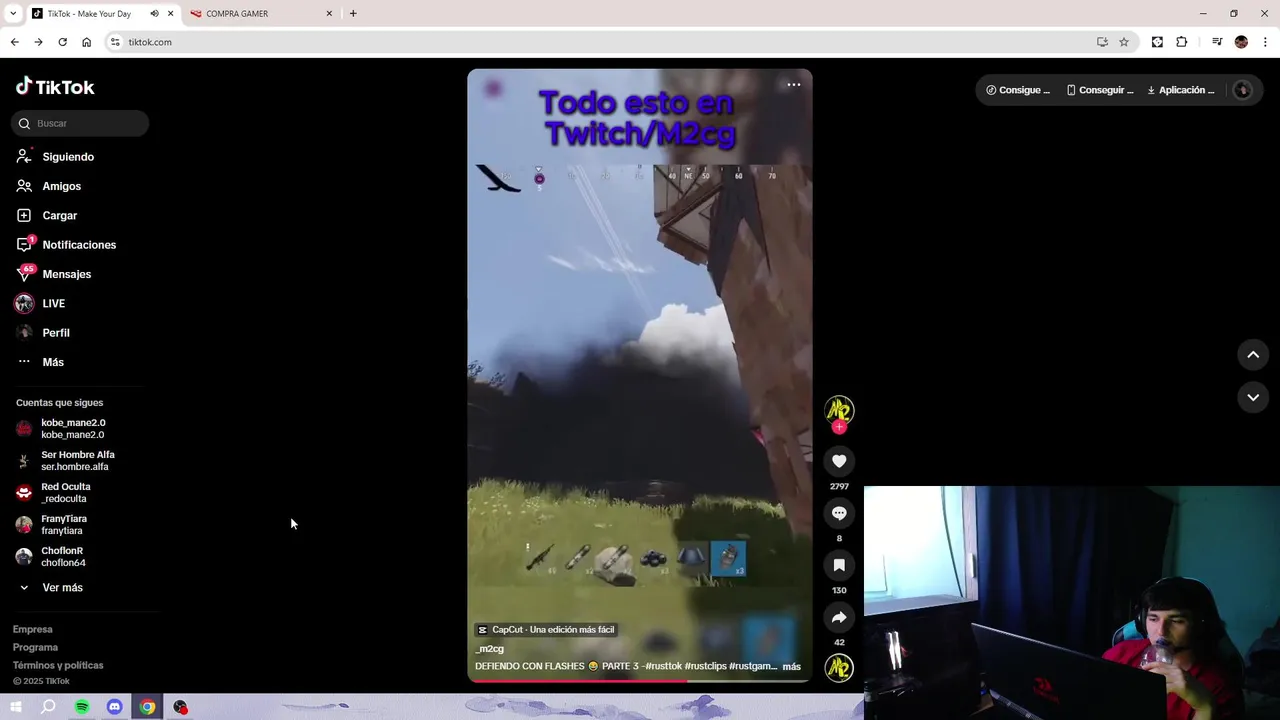Open the ChoflonR account
1280x720 pixels.
coord(51,557)
